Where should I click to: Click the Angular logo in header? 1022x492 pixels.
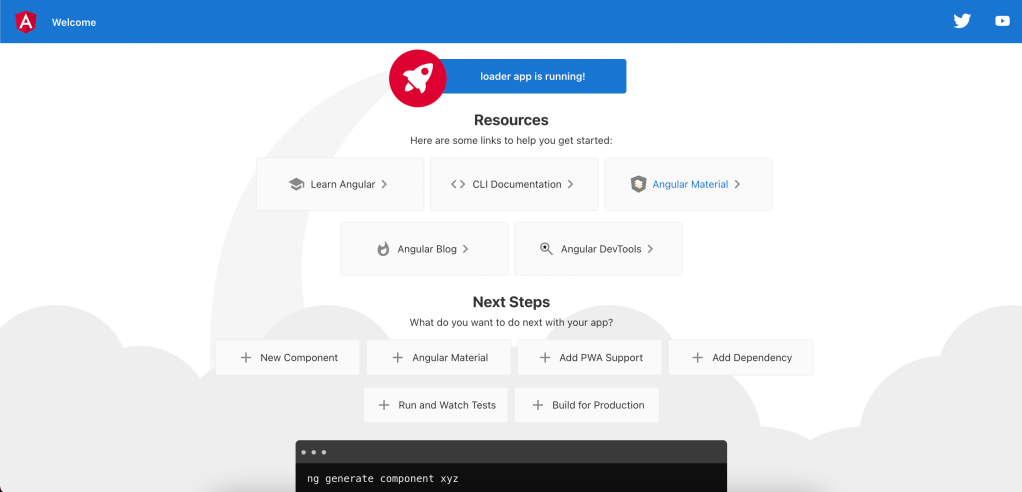26,21
